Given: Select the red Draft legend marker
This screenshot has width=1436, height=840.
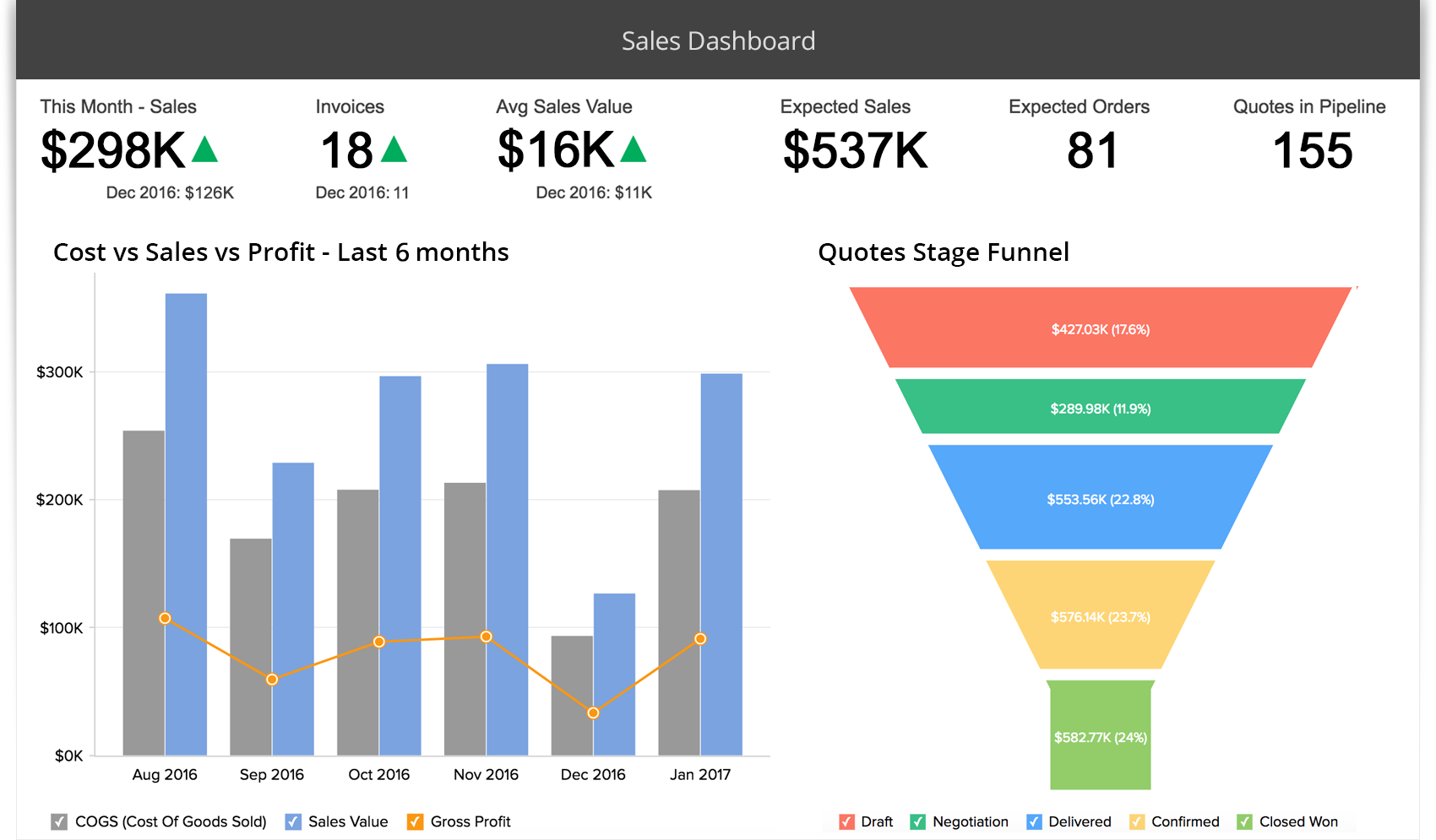Looking at the screenshot, I should tap(846, 821).
